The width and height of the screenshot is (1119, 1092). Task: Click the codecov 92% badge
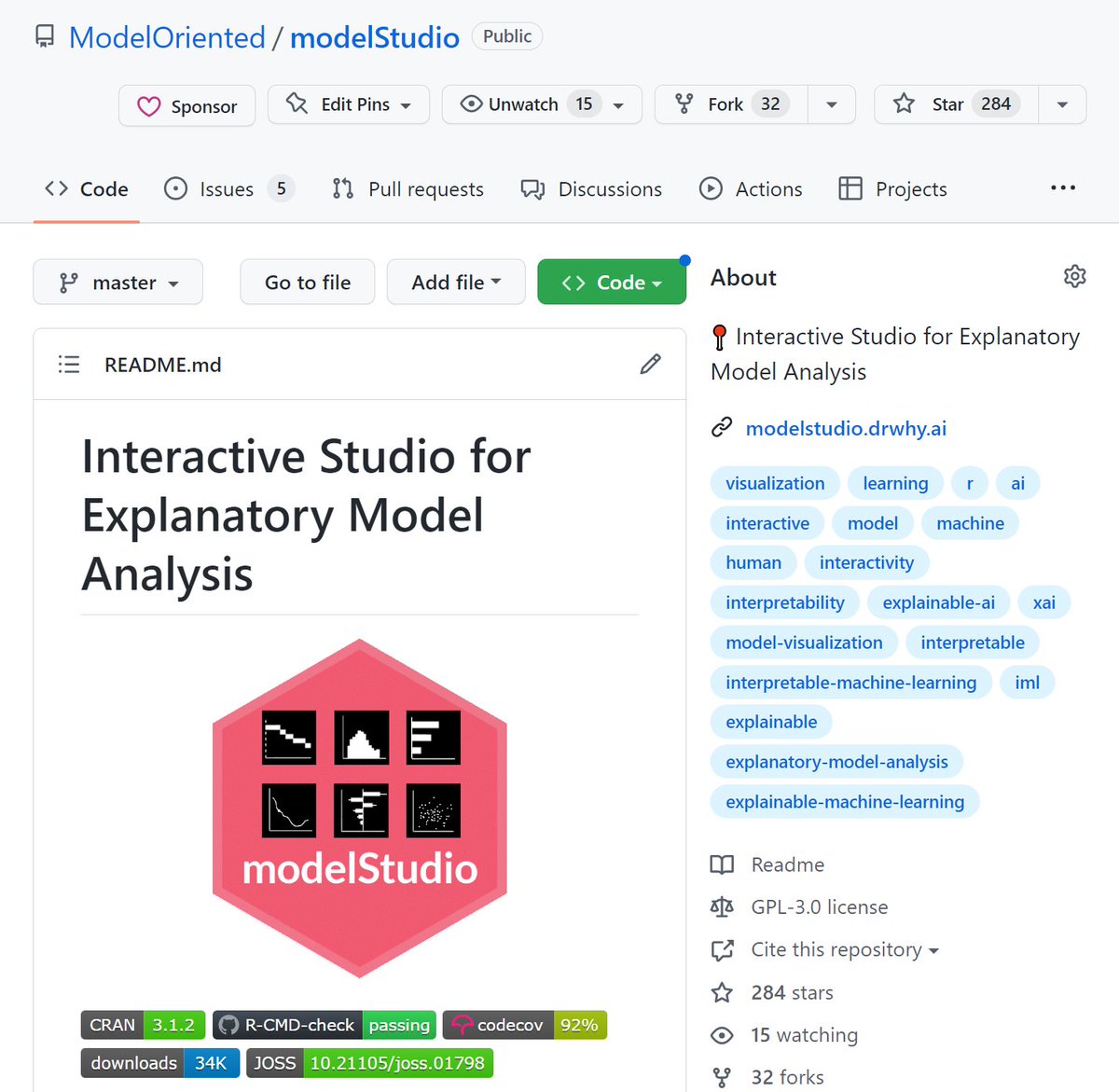525,1025
